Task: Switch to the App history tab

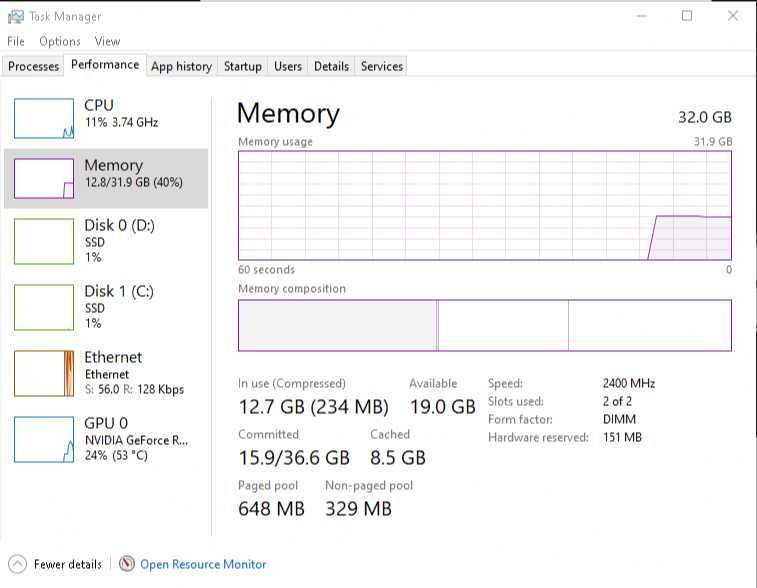Action: tap(181, 66)
